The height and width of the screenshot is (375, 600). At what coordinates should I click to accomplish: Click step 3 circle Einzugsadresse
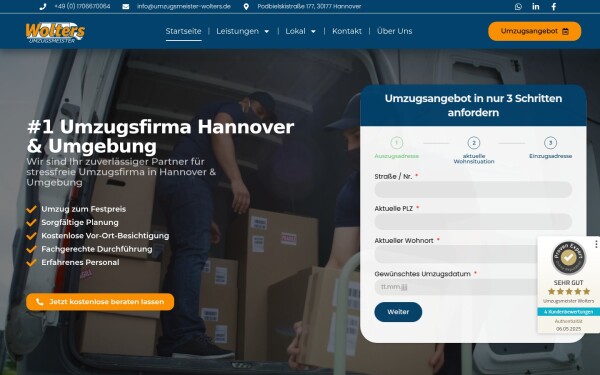tap(550, 143)
